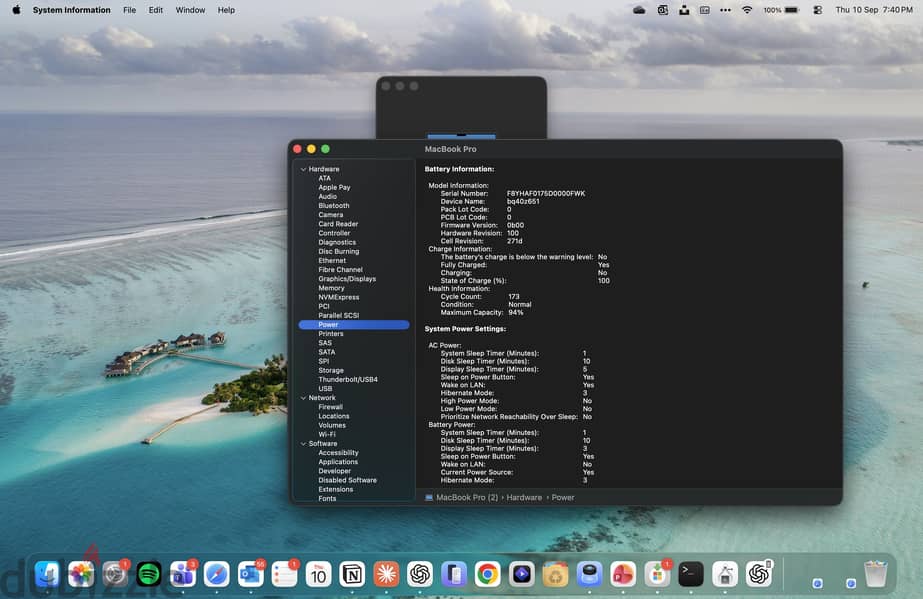Select NVMExpress in the sidebar

click(338, 297)
